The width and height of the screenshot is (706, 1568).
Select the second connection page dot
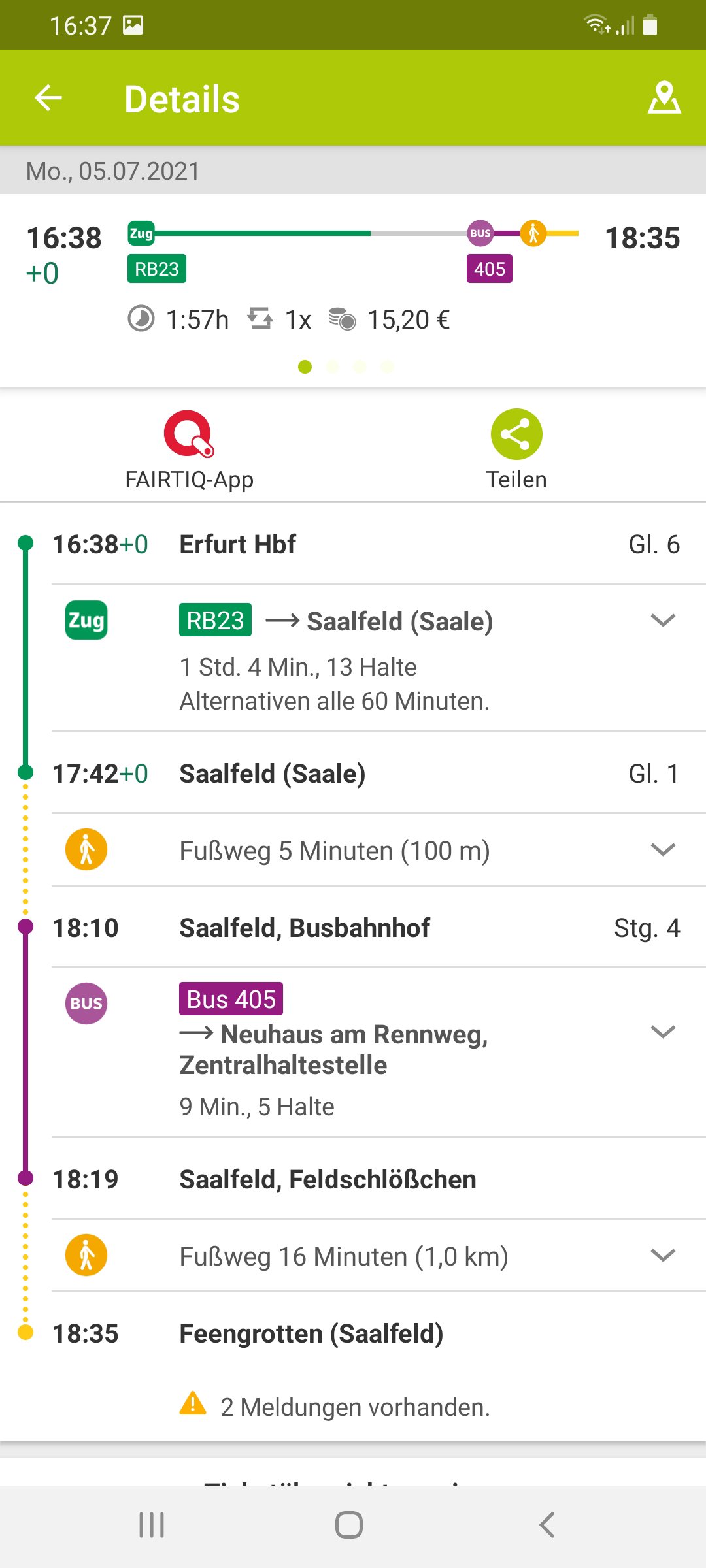click(332, 367)
